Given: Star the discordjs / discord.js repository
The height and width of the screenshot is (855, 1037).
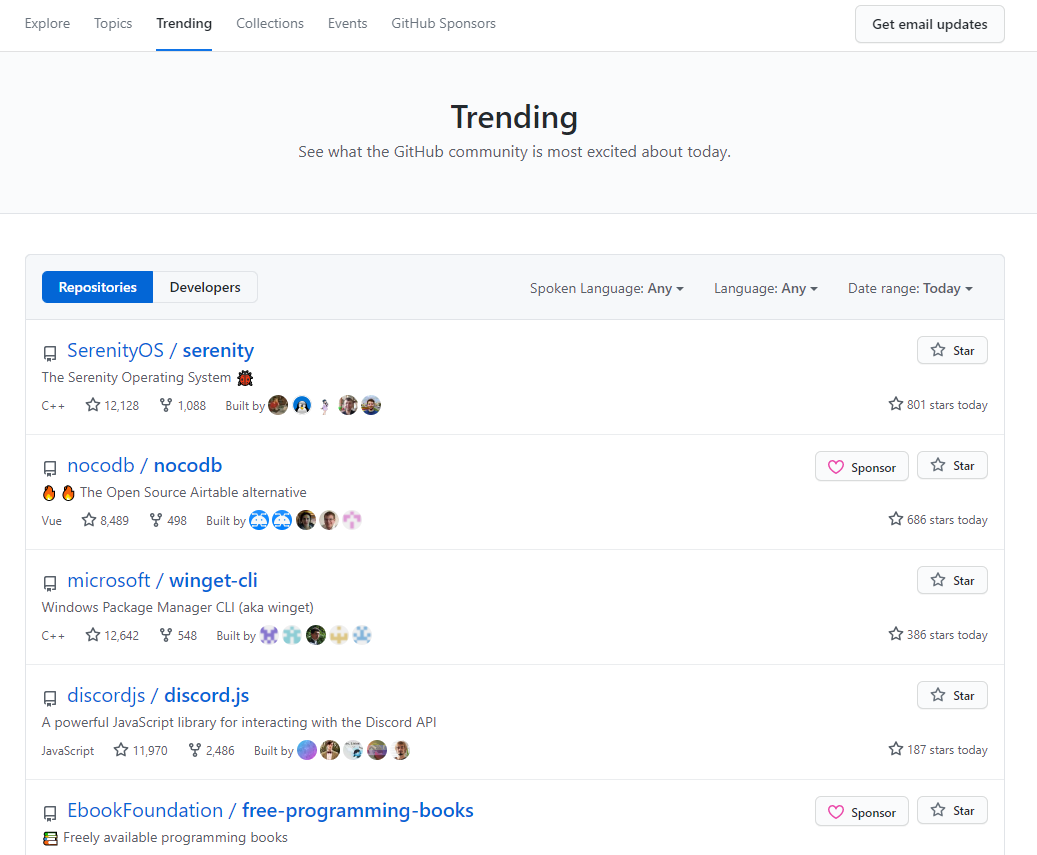Looking at the screenshot, I should tap(952, 696).
